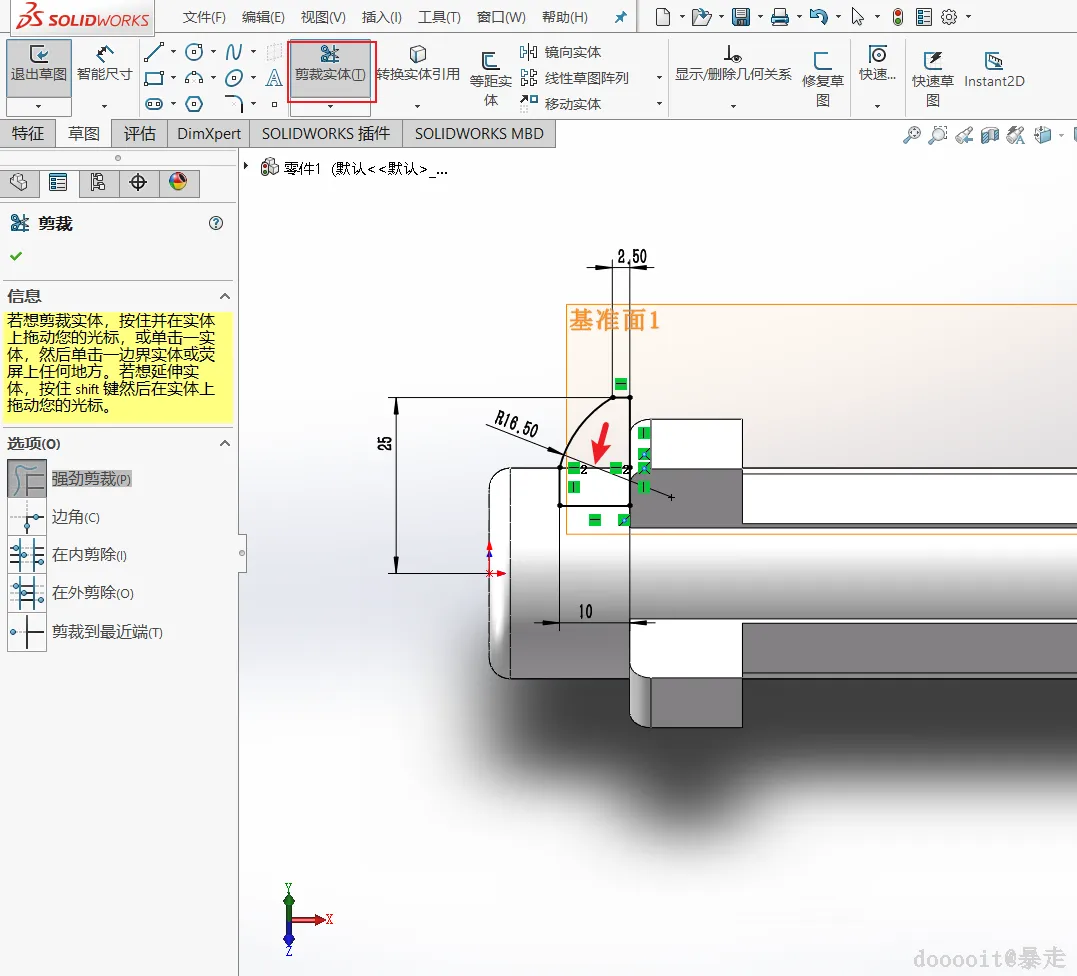
Task: Click Mirror Entities (镜向实体)
Action: [x=560, y=52]
